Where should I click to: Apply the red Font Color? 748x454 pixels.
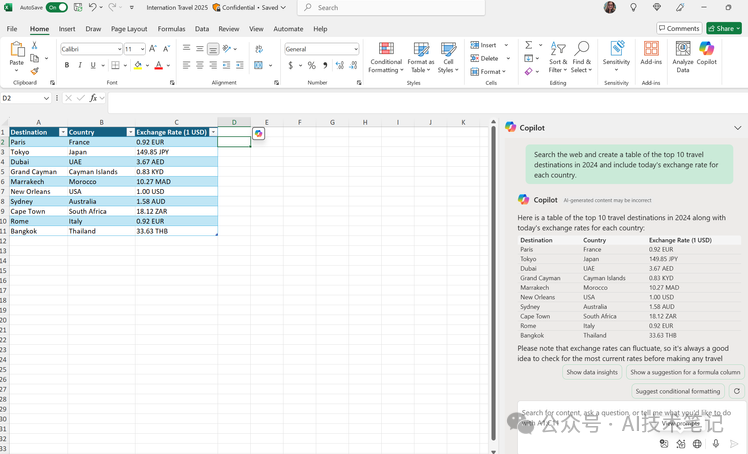coord(158,65)
